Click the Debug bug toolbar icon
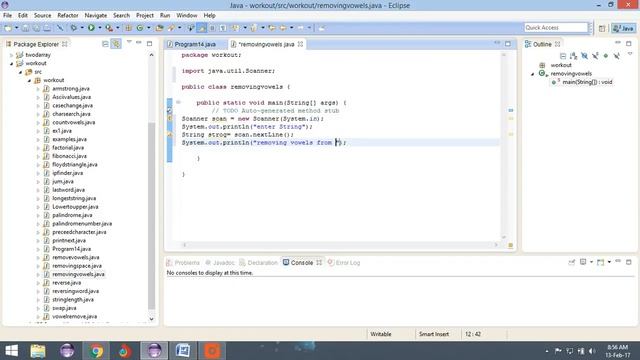640x360 pixels. (x=73, y=28)
